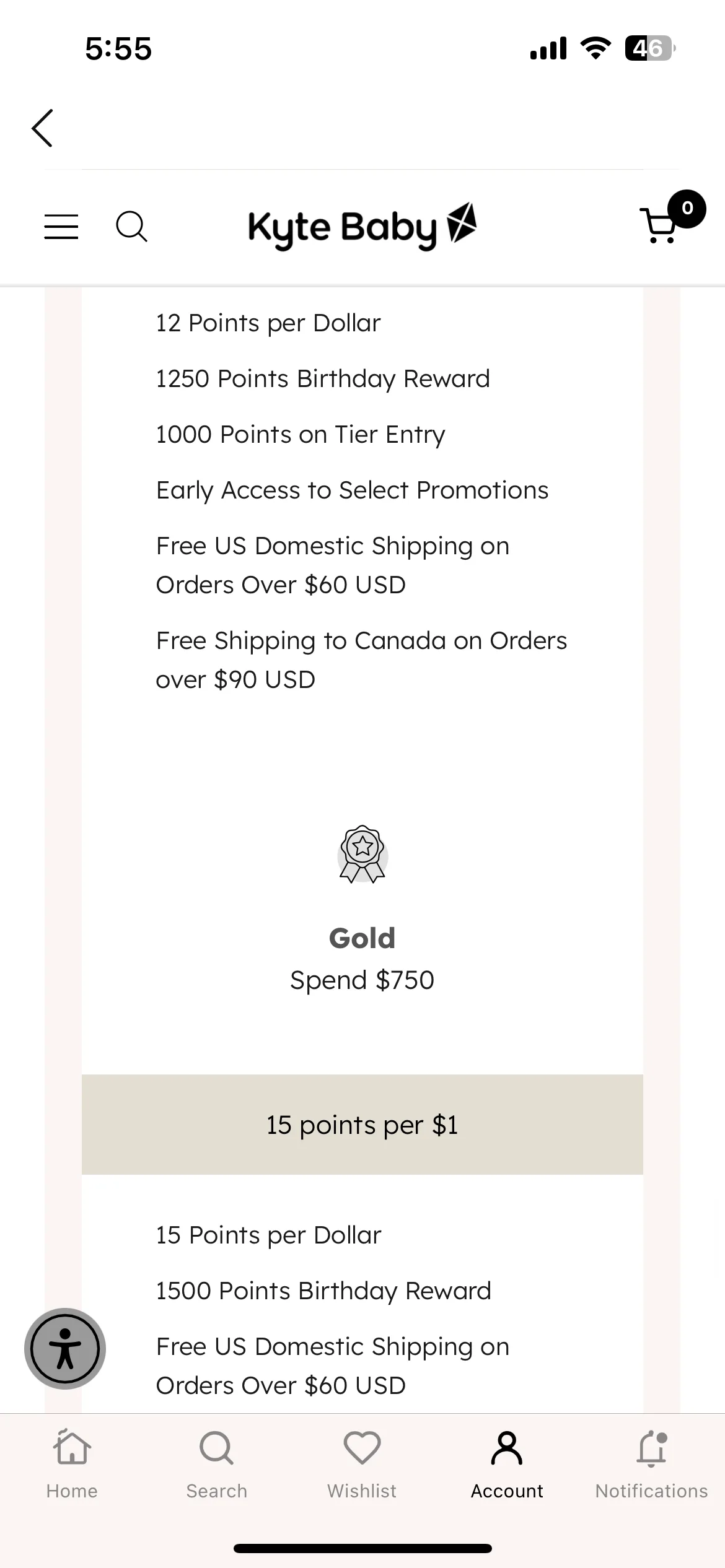Open the Wishlist tab
Viewport: 725px width, 1568px height.
click(x=362, y=1464)
